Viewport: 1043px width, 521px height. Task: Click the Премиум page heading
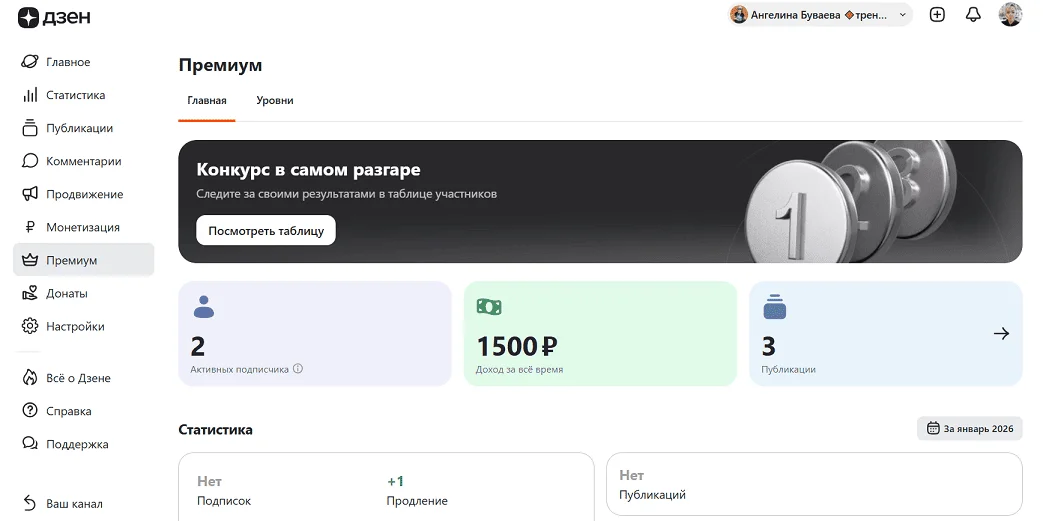point(220,65)
